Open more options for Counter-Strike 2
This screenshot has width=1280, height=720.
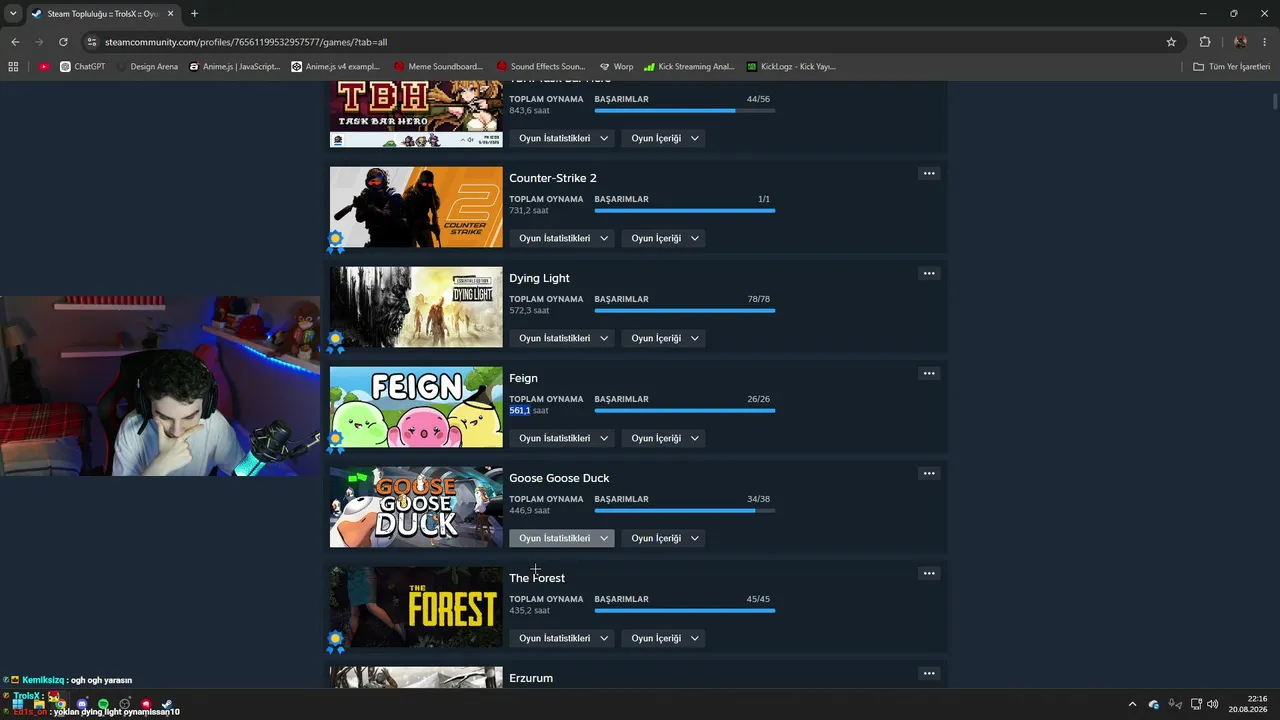(x=929, y=174)
